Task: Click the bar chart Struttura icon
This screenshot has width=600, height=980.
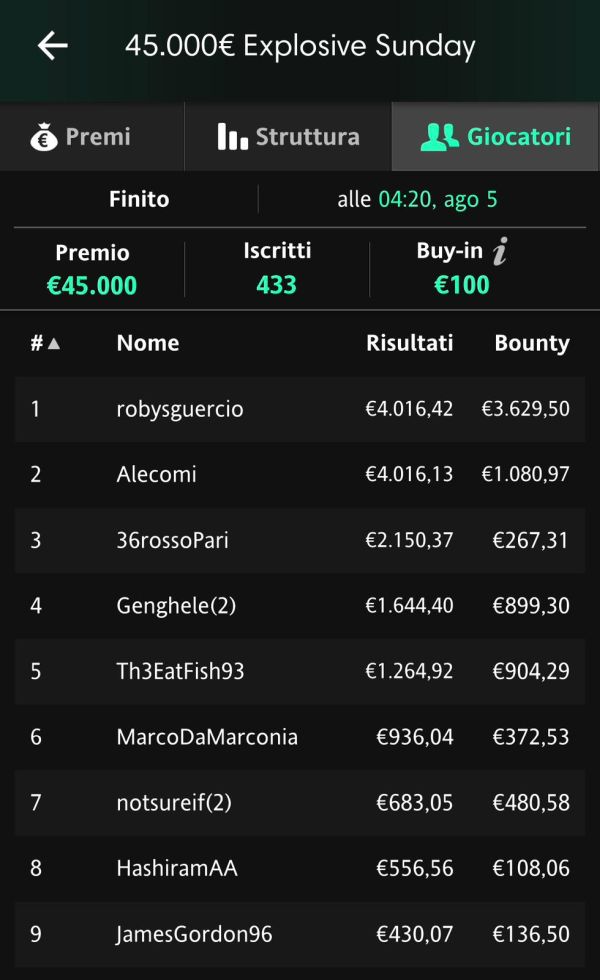Action: click(232, 136)
